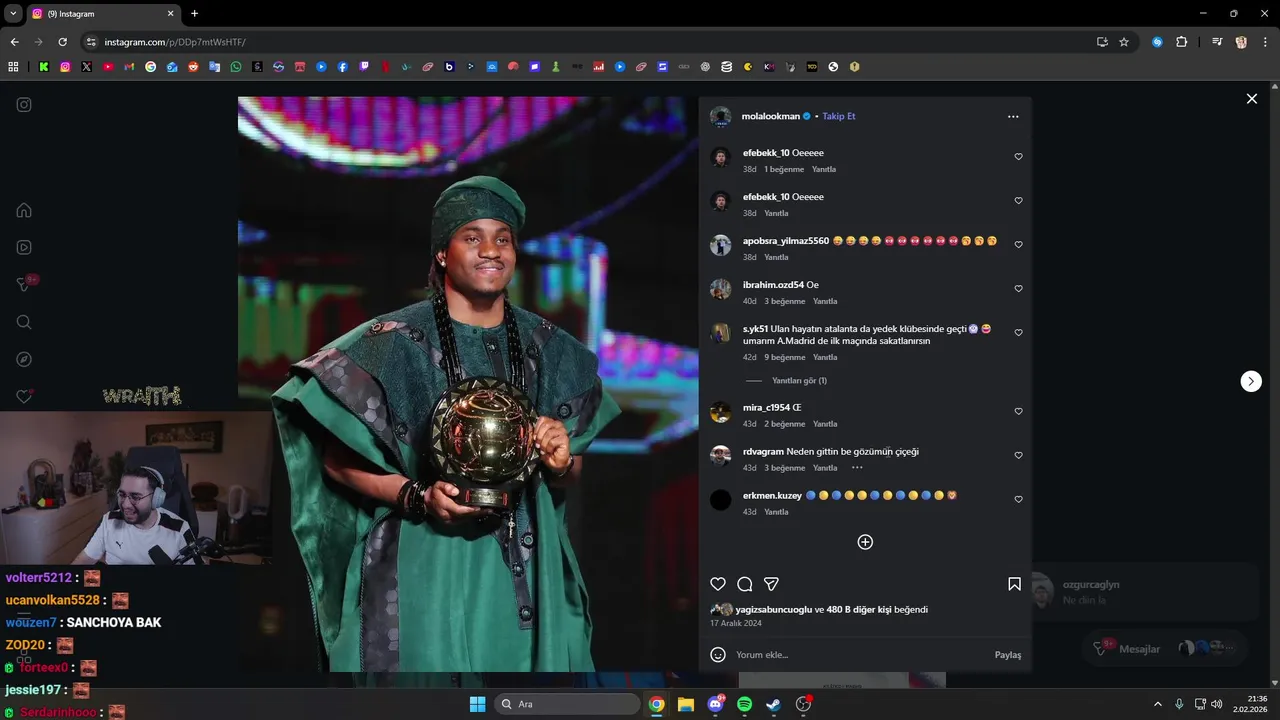Like efebekk_10's first Oeeeee comment

1019,157
